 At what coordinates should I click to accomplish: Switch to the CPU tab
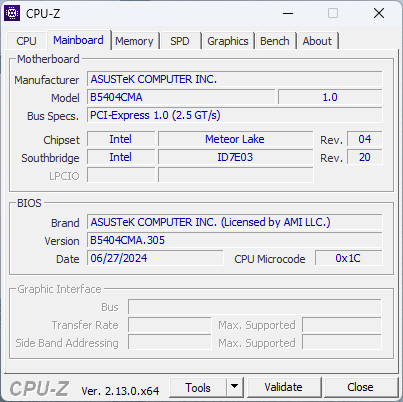pyautogui.click(x=26, y=41)
